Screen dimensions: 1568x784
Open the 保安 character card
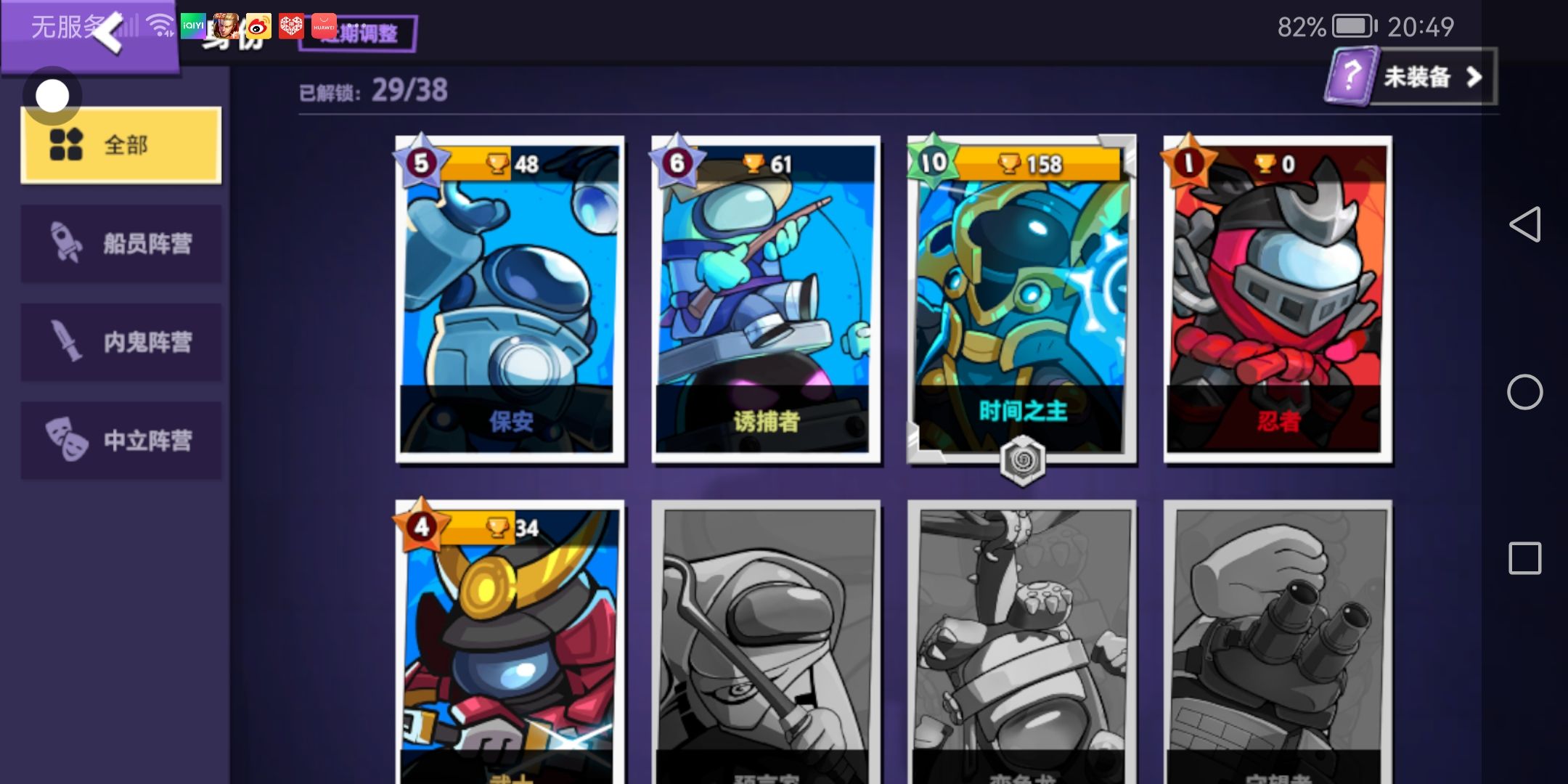[x=510, y=299]
